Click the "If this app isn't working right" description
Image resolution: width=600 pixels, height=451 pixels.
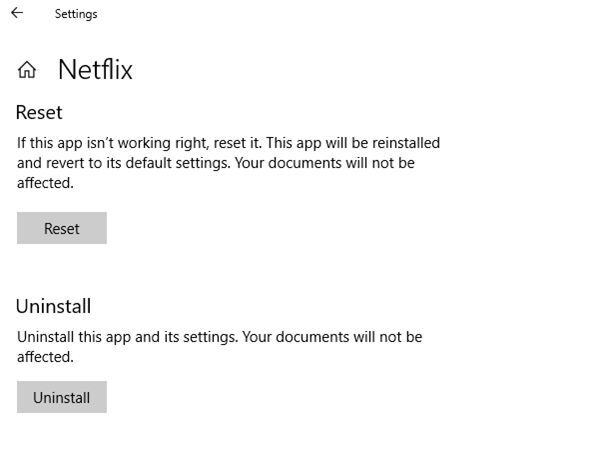(x=228, y=163)
